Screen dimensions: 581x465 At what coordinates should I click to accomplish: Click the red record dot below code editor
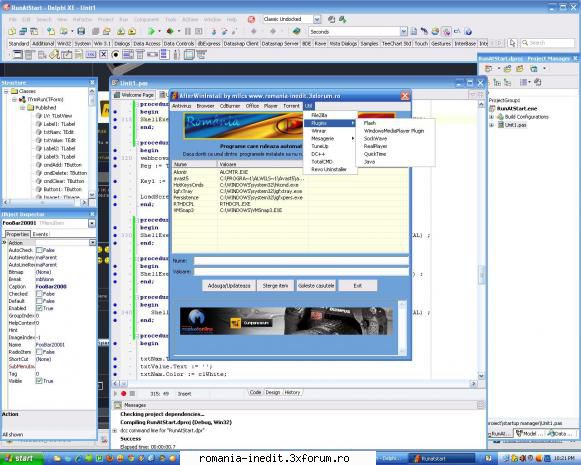[124, 393]
